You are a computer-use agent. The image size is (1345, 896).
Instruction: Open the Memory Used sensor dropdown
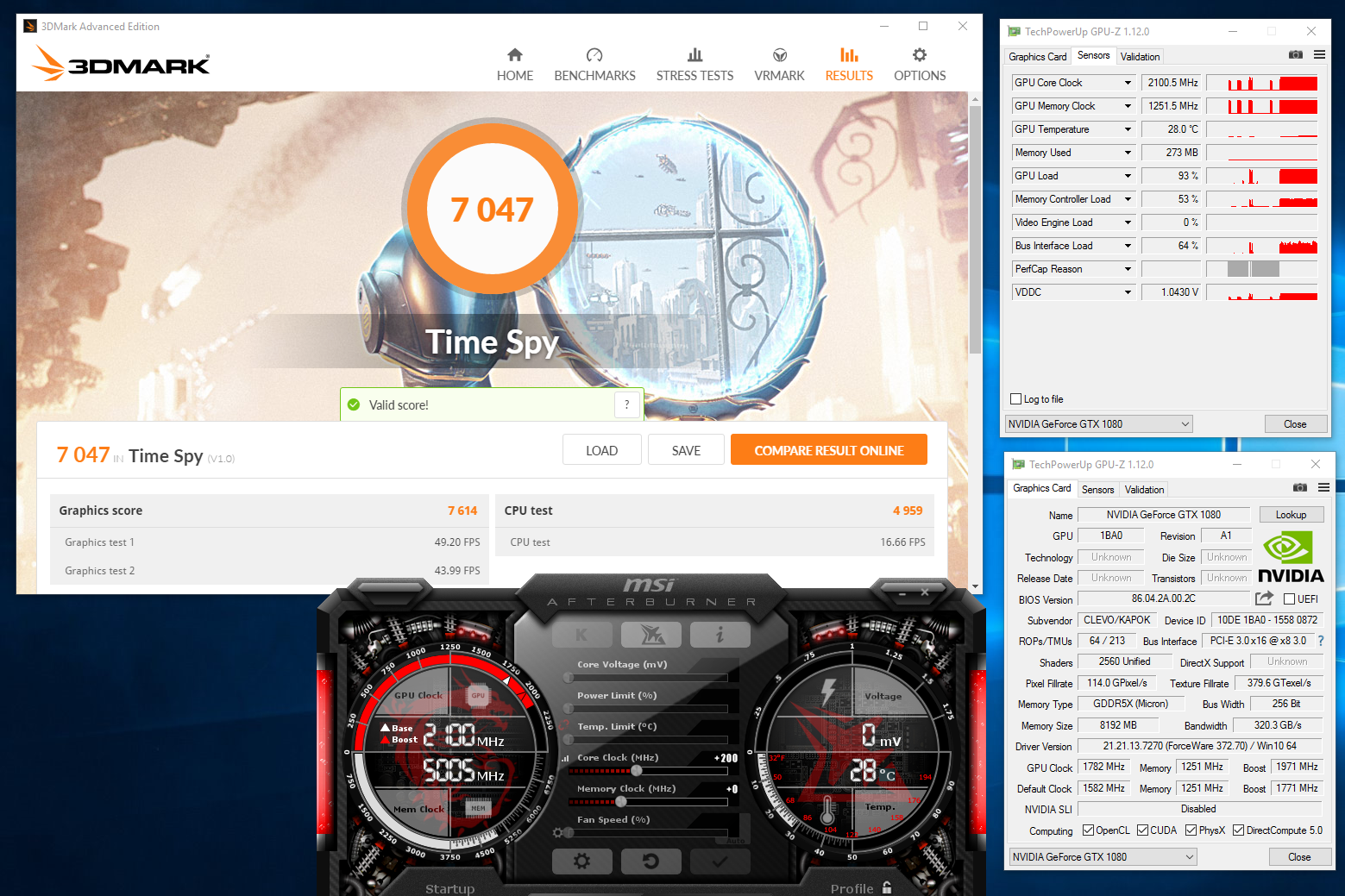[1128, 153]
